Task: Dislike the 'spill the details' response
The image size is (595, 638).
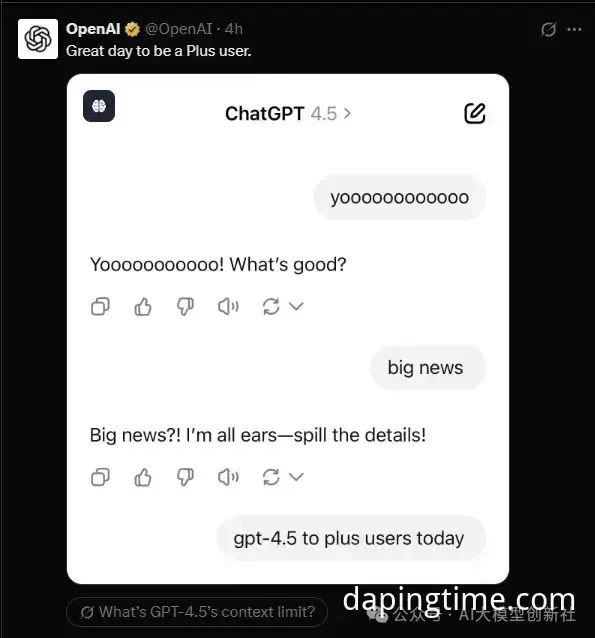Action: 185,477
